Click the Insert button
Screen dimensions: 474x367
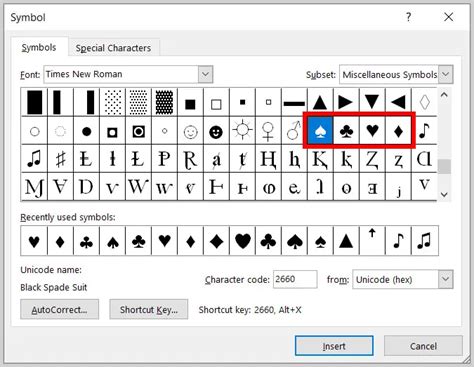pos(334,346)
